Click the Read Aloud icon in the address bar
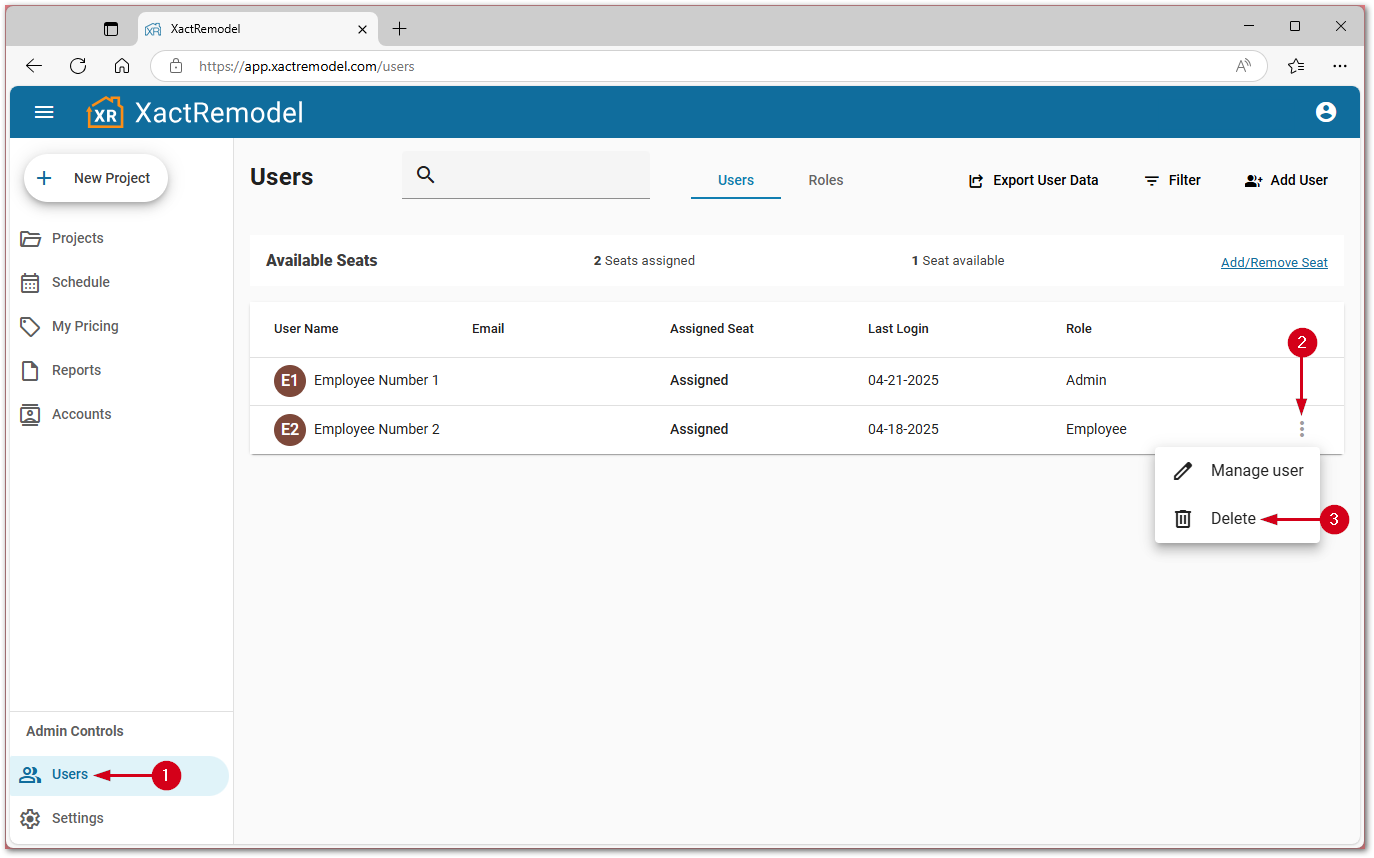 pos(1243,66)
